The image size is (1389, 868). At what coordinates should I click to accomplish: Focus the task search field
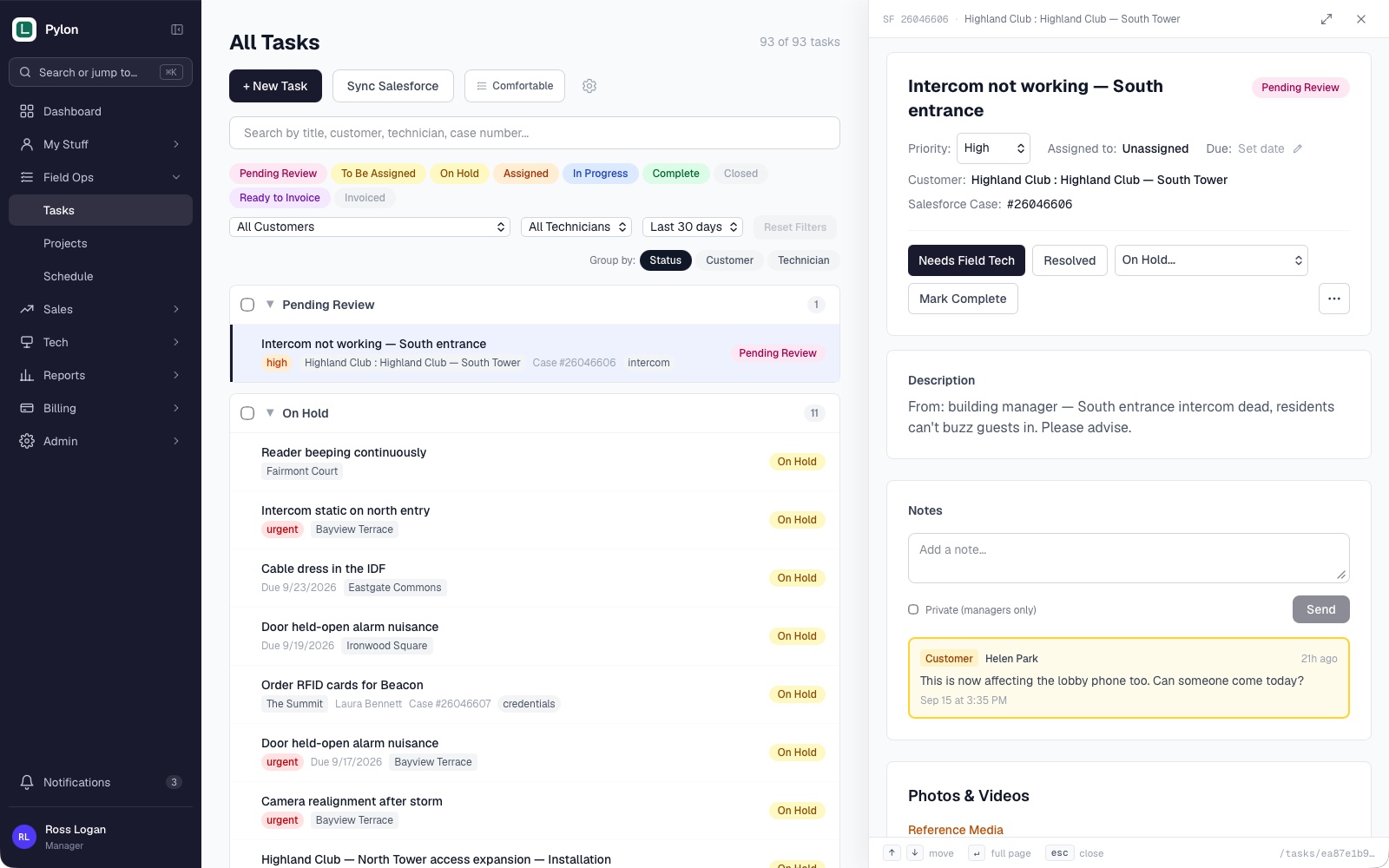pyautogui.click(x=535, y=133)
